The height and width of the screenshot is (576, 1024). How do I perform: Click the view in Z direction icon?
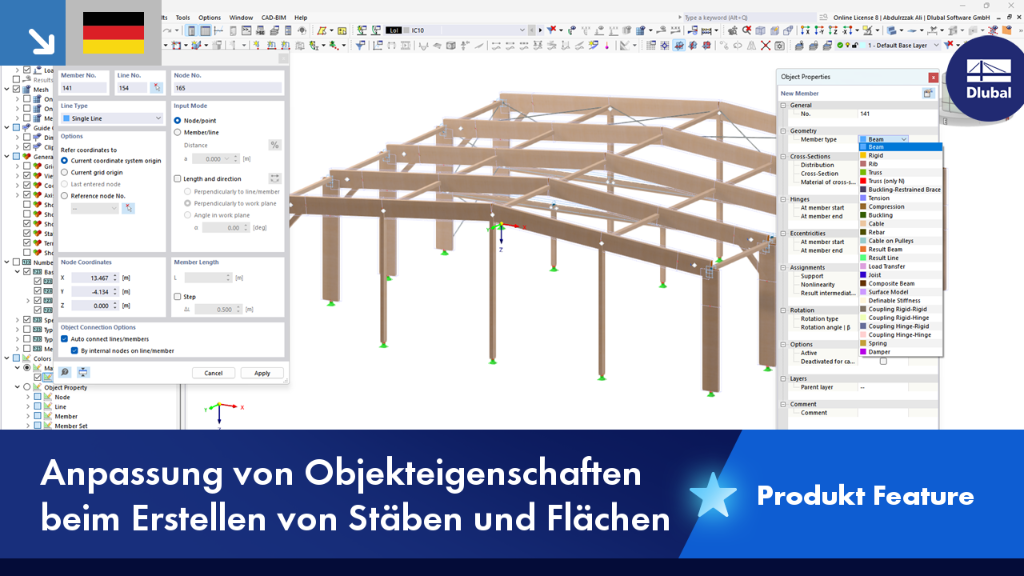[x=833, y=31]
